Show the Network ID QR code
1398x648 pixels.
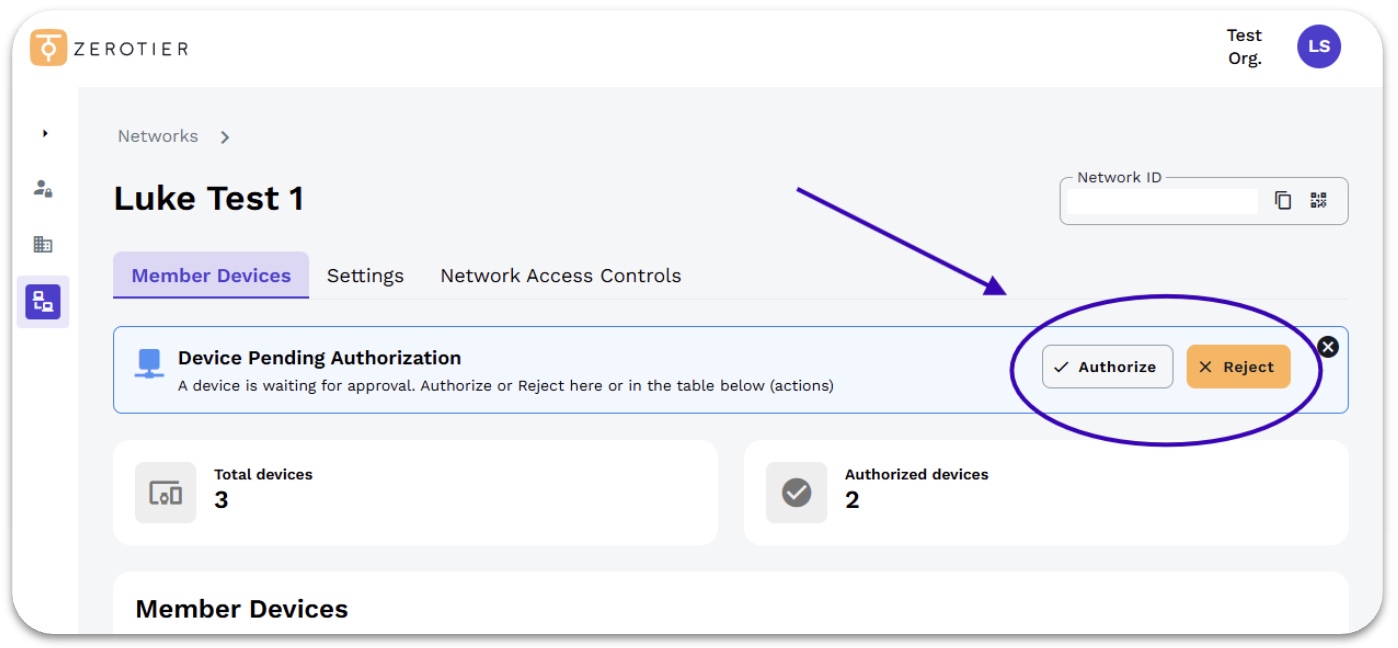click(x=1318, y=200)
